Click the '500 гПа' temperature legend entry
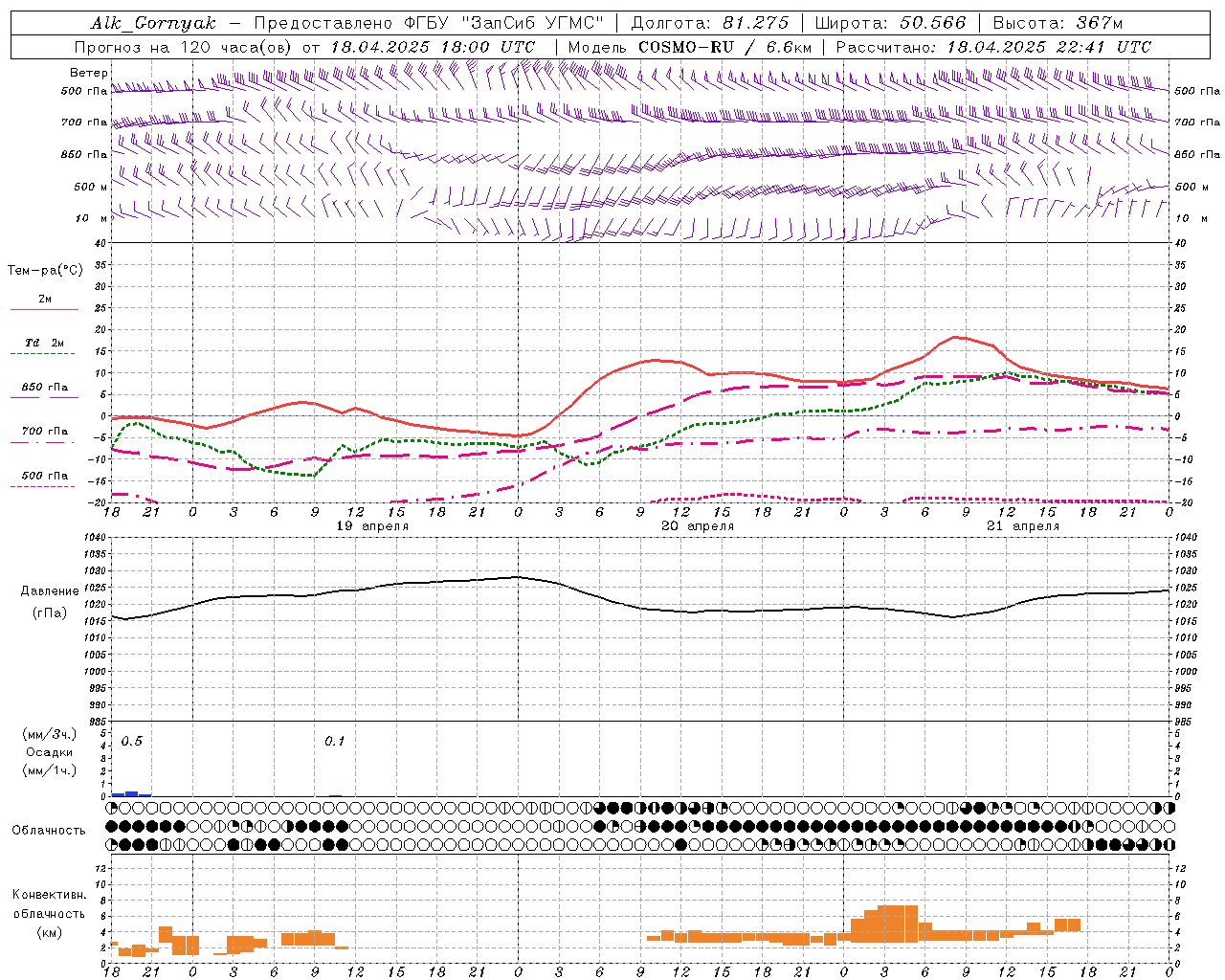Screen dimensions: 1225x980 45,476
